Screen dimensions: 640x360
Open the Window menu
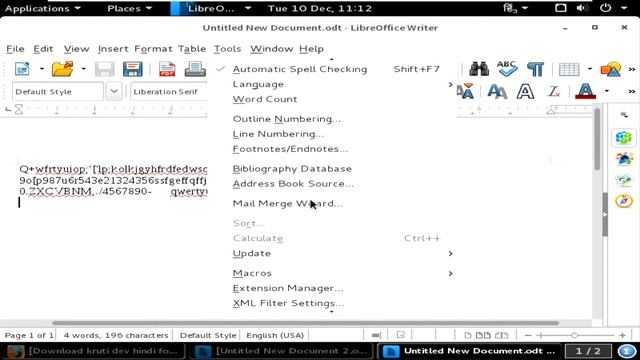[271, 49]
